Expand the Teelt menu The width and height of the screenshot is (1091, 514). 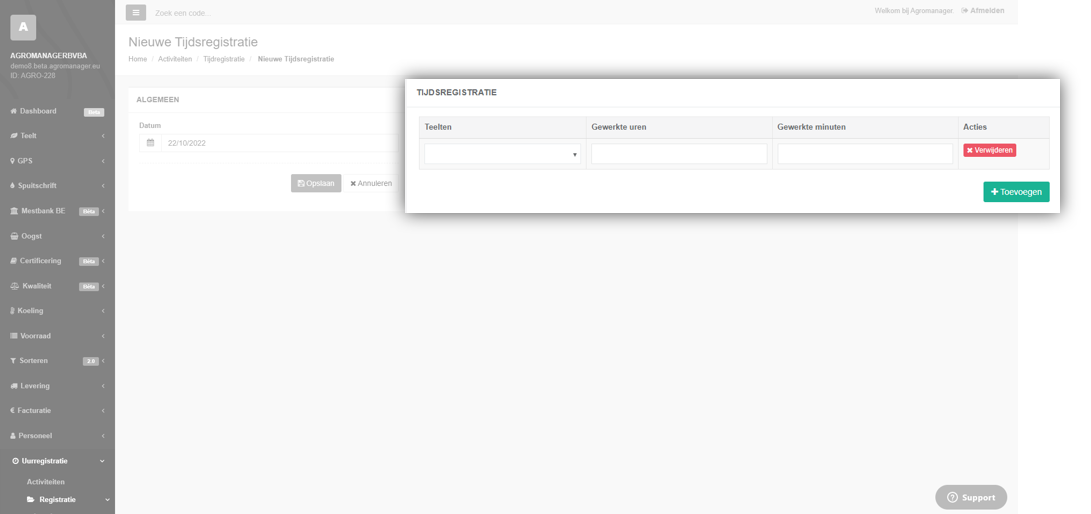point(57,136)
